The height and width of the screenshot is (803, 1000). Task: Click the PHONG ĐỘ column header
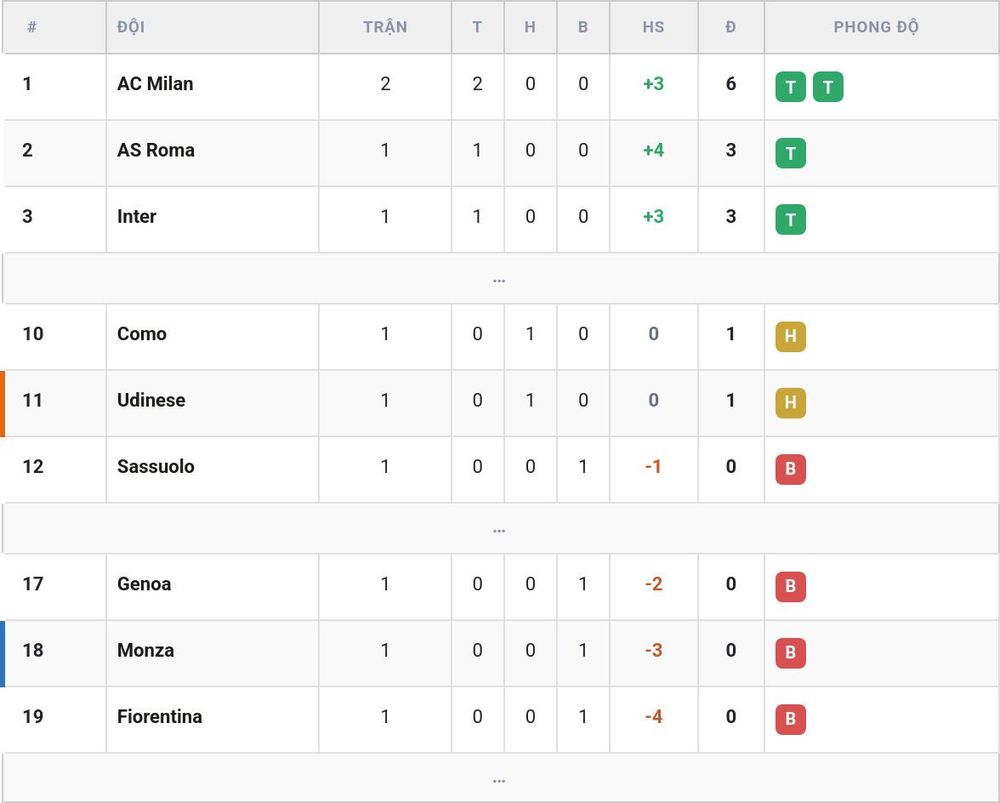tap(876, 27)
